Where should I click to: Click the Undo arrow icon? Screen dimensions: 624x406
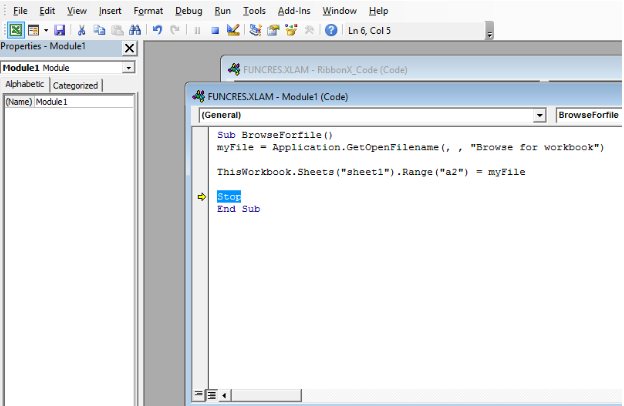coord(157,30)
